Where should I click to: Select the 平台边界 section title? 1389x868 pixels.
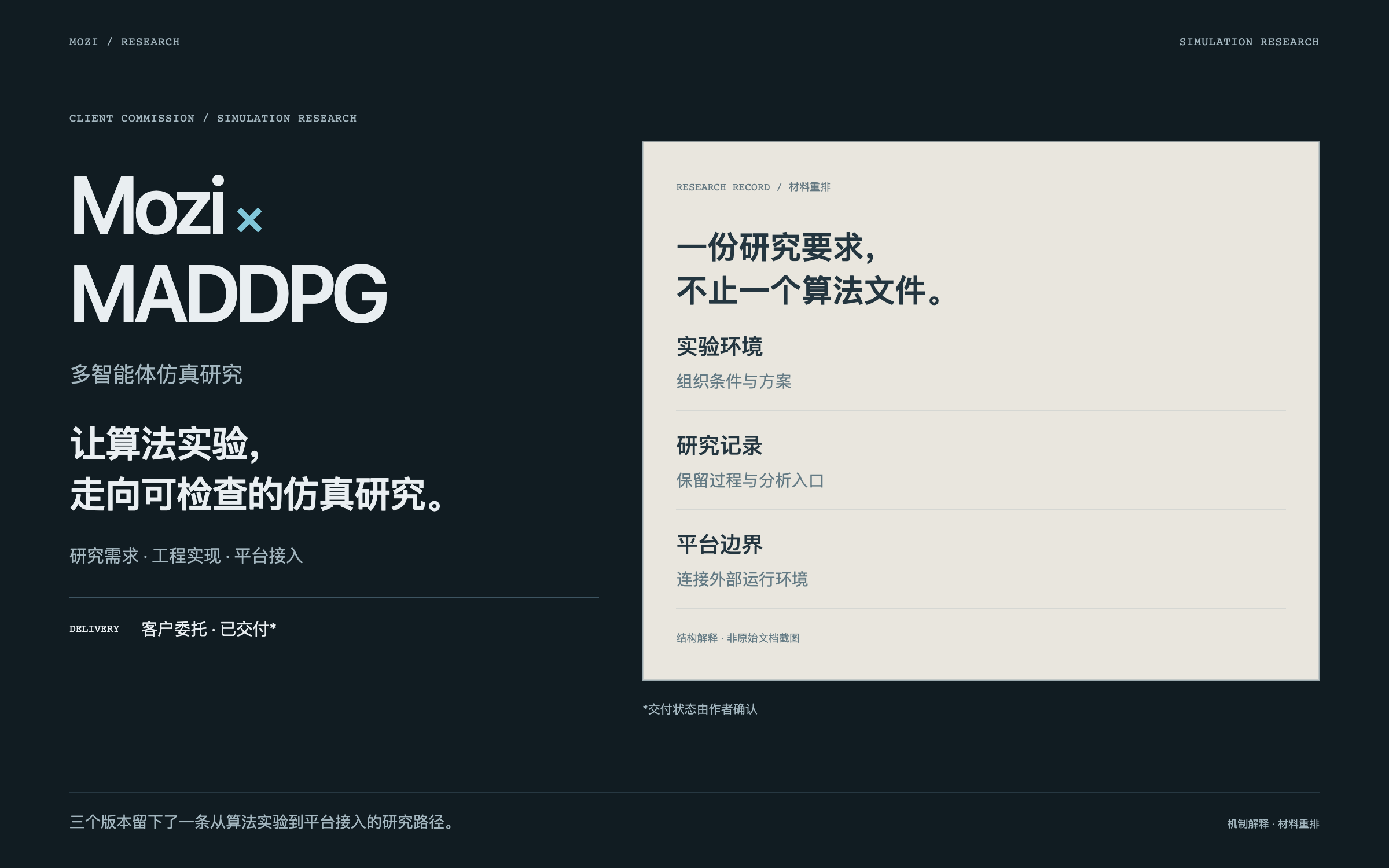click(719, 545)
